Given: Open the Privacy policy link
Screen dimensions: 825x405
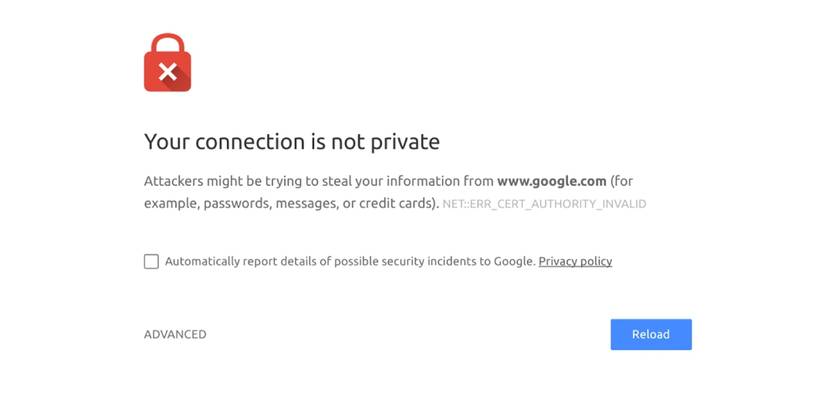Looking at the screenshot, I should pos(575,262).
